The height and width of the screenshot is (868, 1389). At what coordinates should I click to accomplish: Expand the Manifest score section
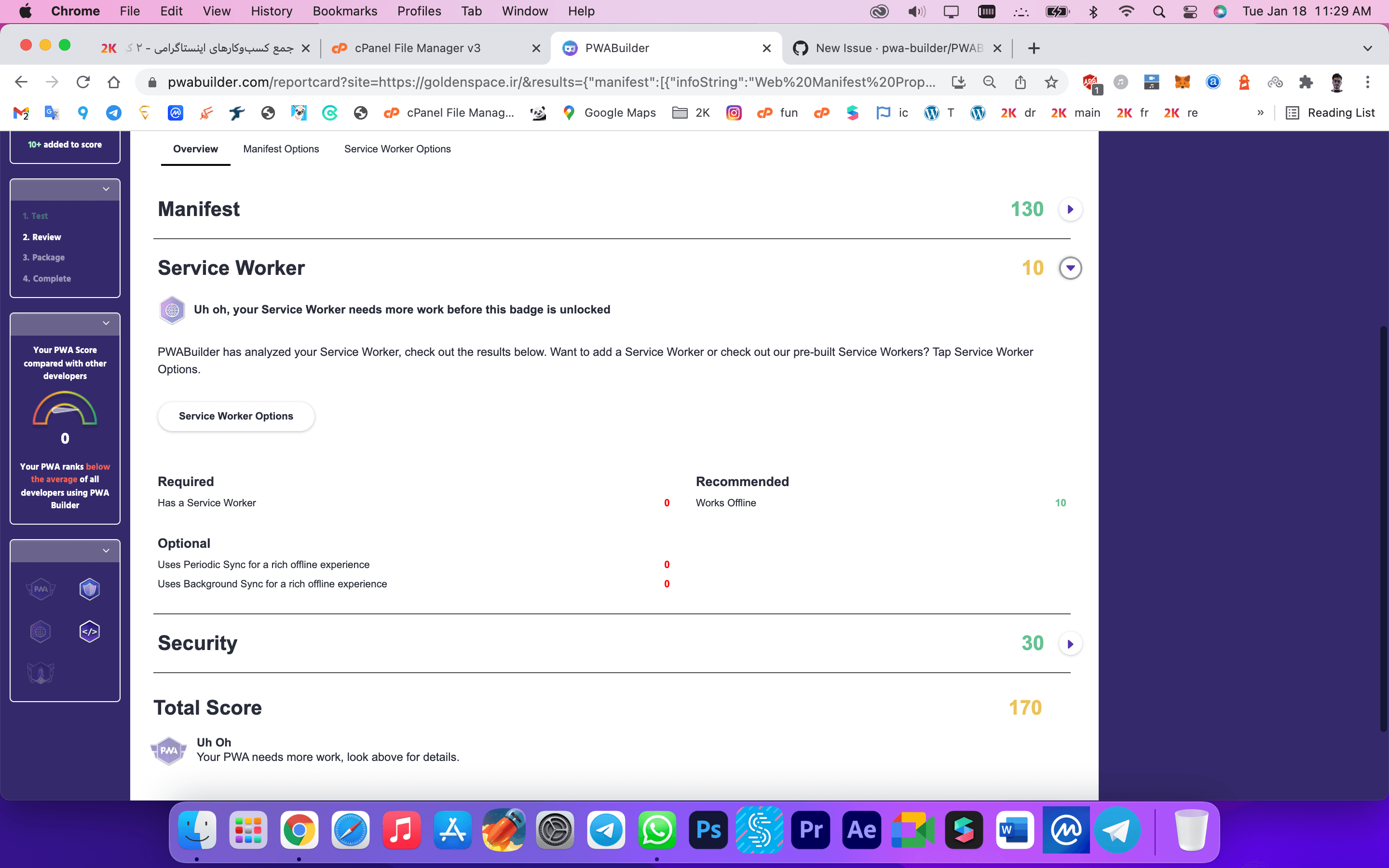[1070, 209]
